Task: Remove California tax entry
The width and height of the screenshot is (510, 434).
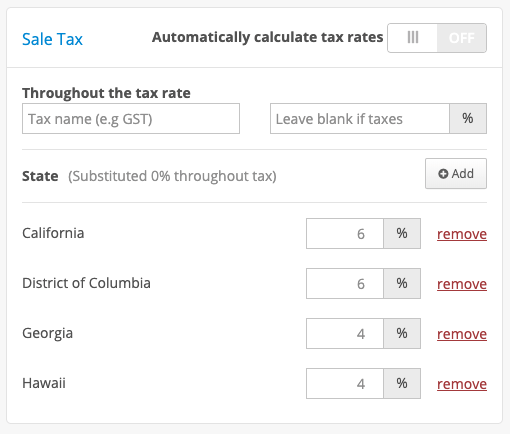Action: [462, 234]
